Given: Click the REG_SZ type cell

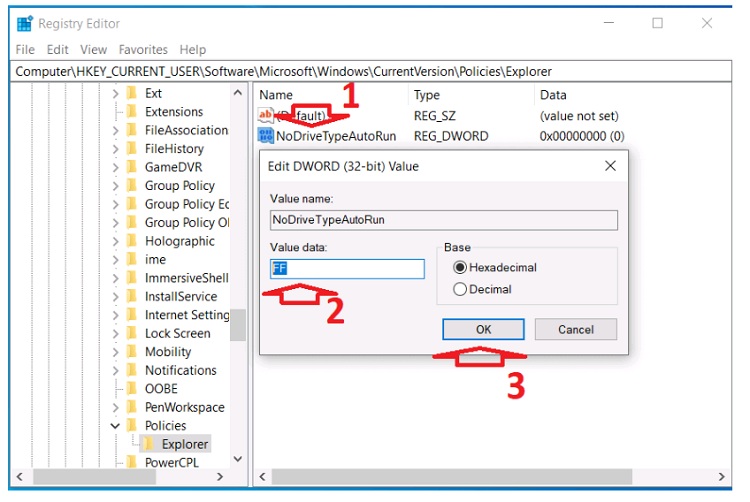Looking at the screenshot, I should pos(434,116).
